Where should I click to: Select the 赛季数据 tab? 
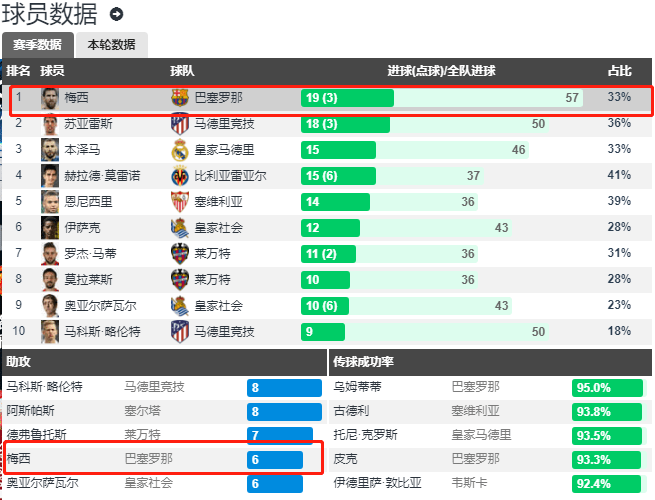(x=38, y=45)
